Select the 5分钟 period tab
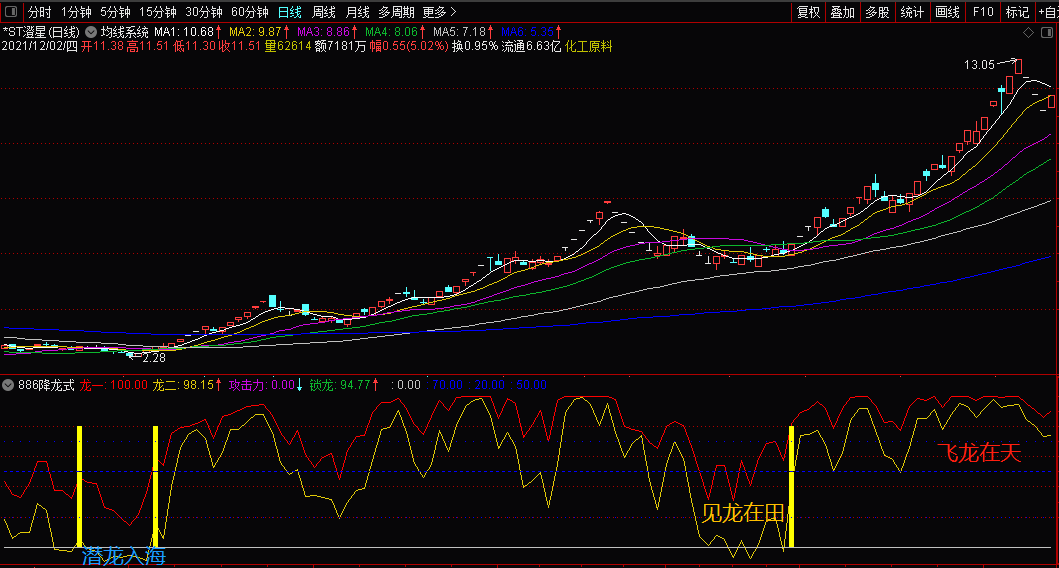 (x=115, y=12)
